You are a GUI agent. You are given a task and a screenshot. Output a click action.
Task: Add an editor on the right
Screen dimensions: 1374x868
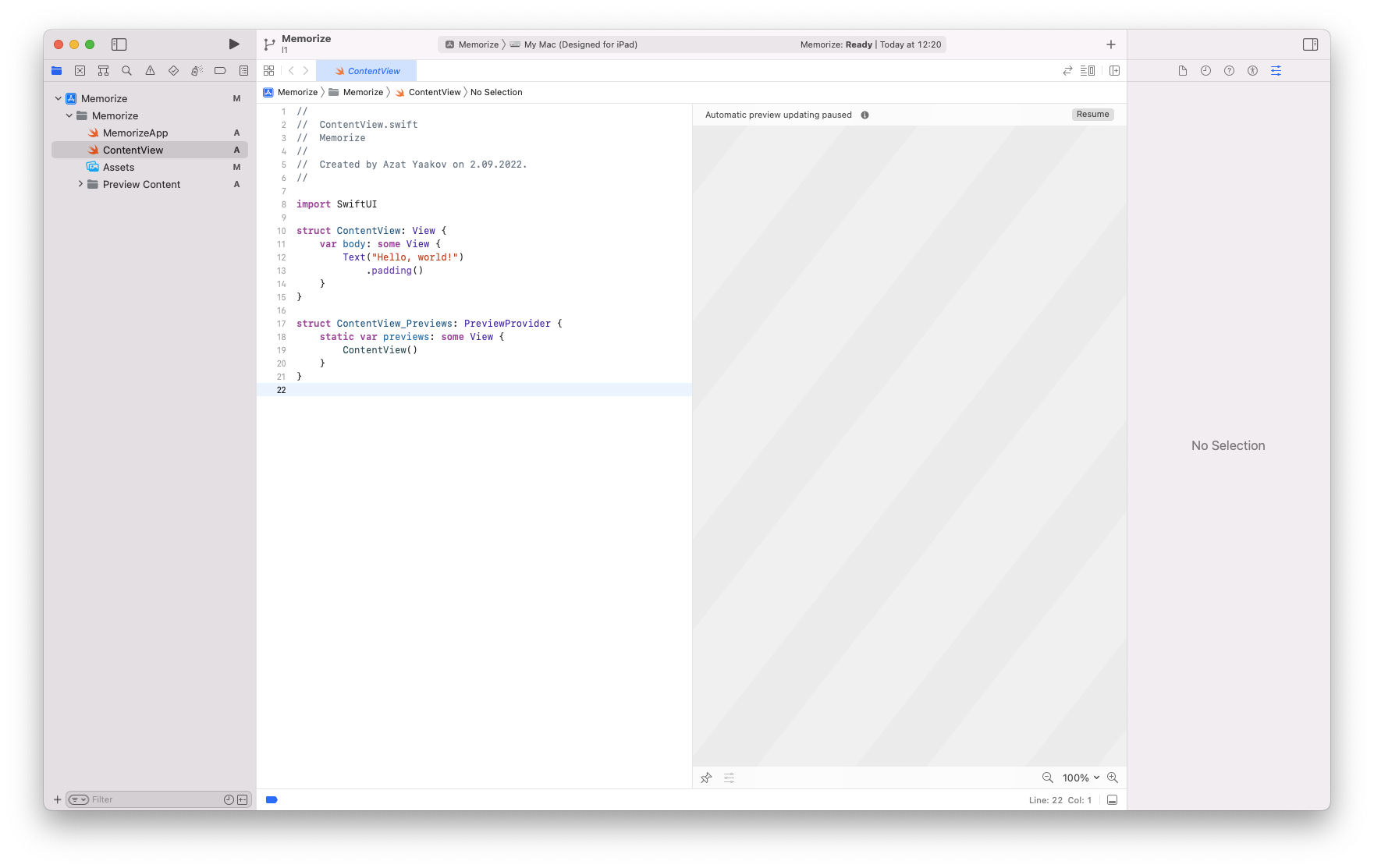[x=1114, y=71]
